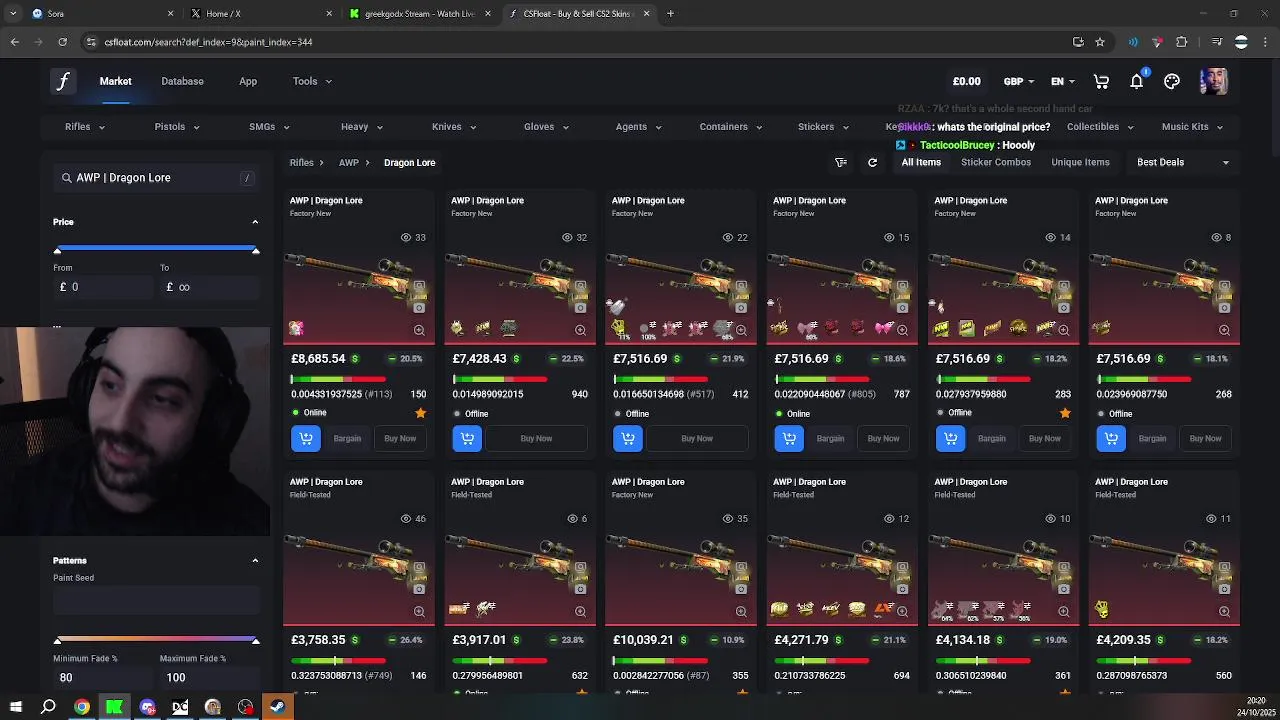Zoom into the £3,758.35 item image
Viewport: 1280px width, 720px height.
[419, 611]
